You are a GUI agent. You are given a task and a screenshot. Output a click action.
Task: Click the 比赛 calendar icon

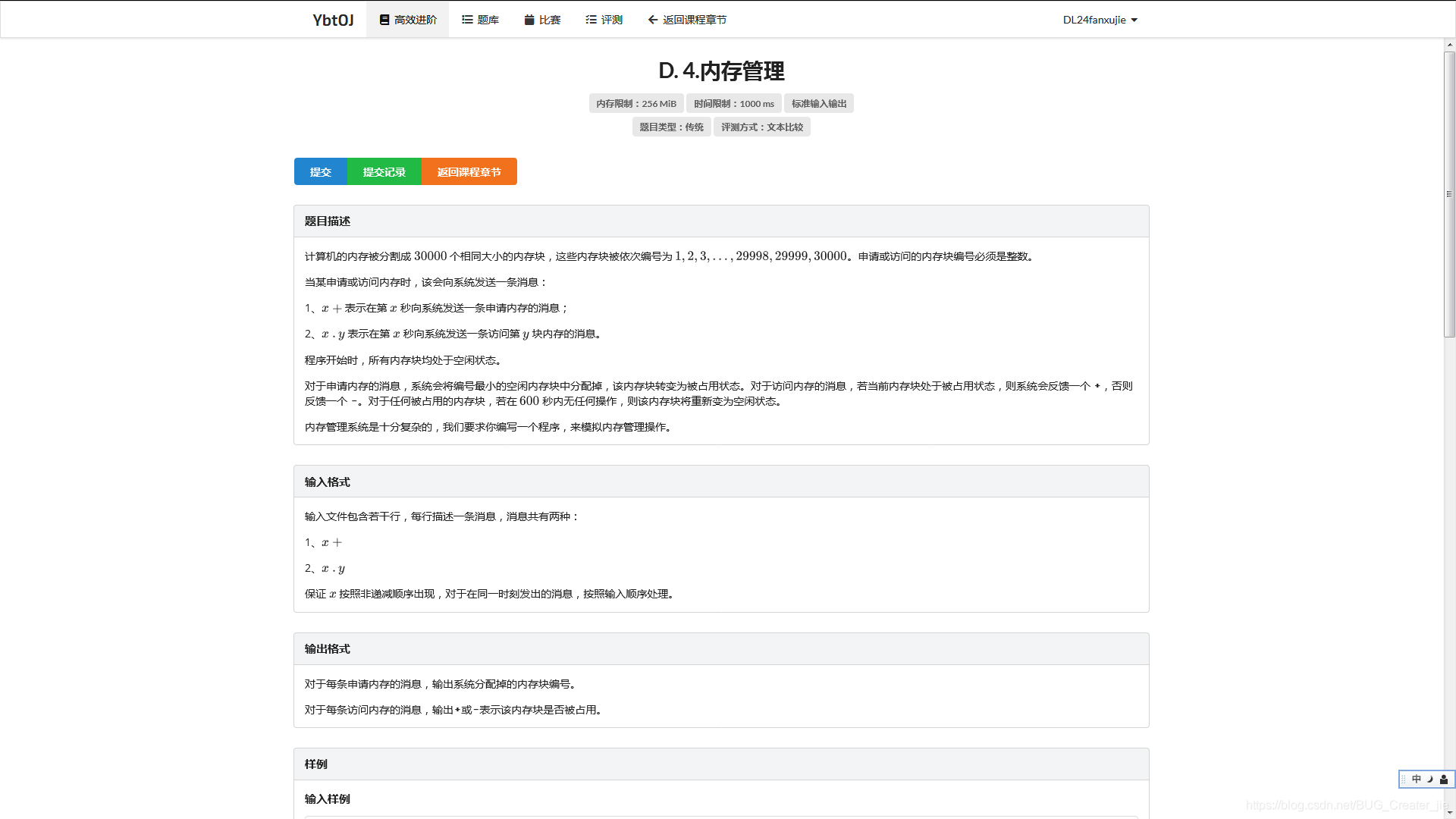pos(529,20)
